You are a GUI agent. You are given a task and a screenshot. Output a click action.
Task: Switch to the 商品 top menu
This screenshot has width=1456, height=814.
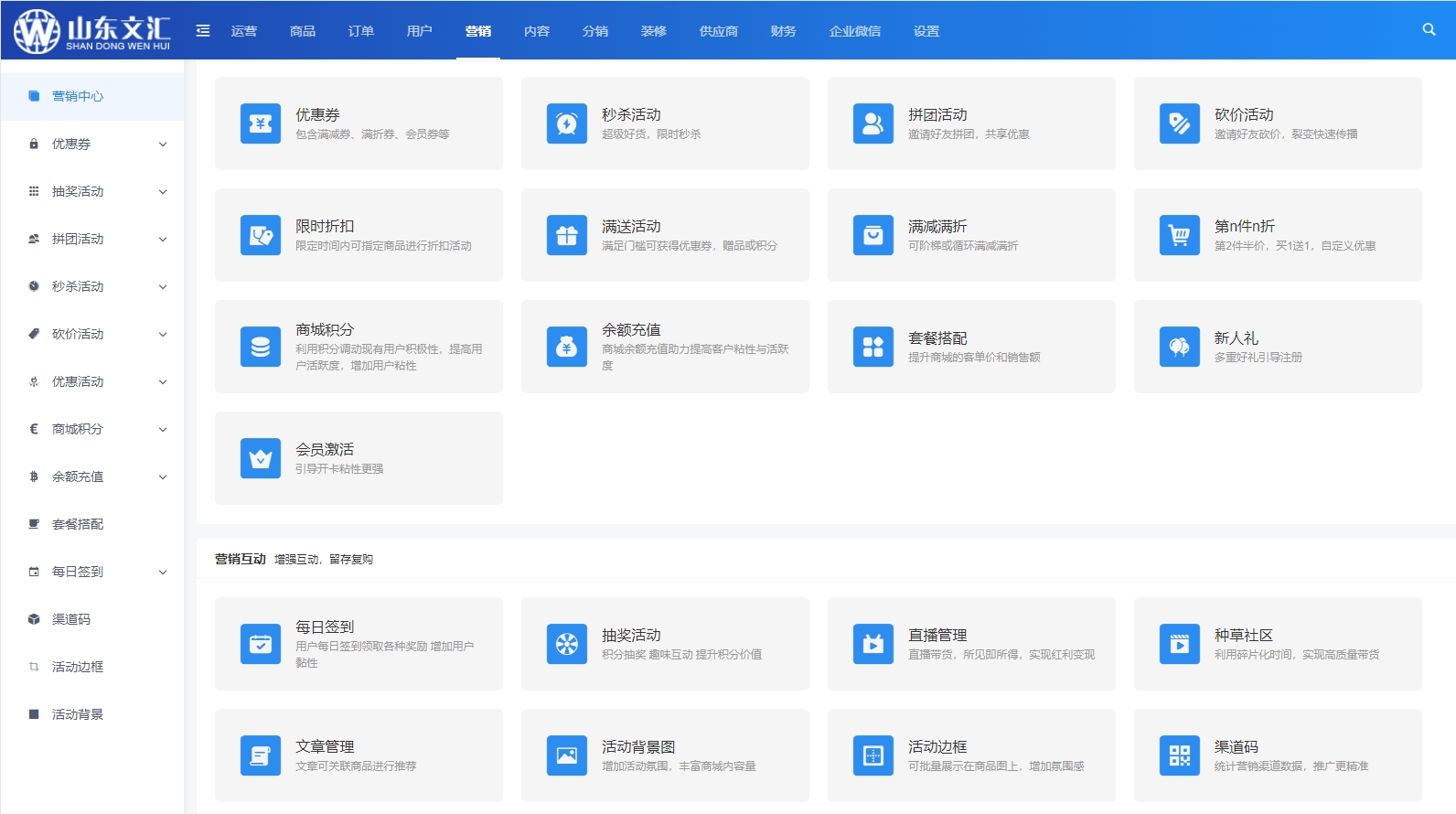(303, 31)
